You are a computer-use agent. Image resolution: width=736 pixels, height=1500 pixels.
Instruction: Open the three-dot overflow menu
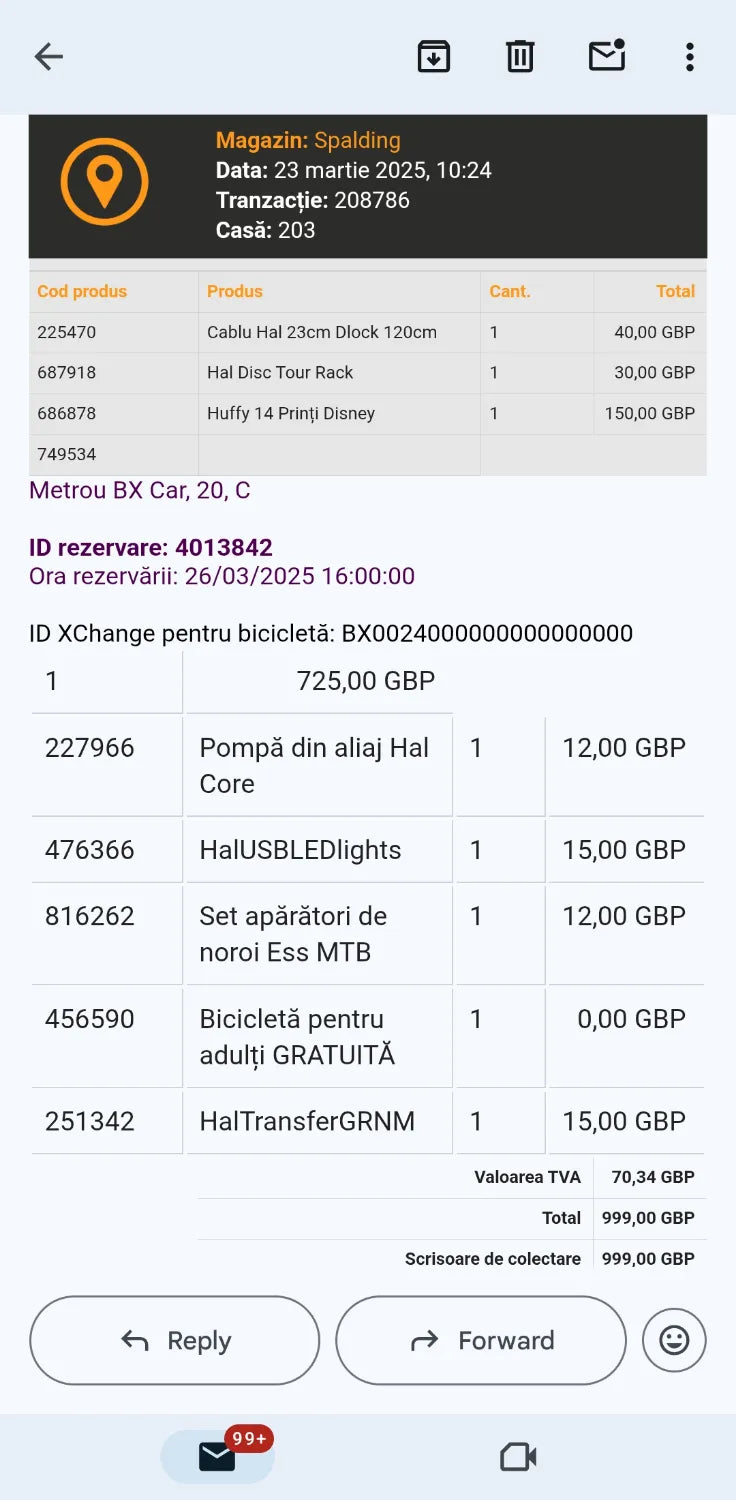click(x=689, y=57)
